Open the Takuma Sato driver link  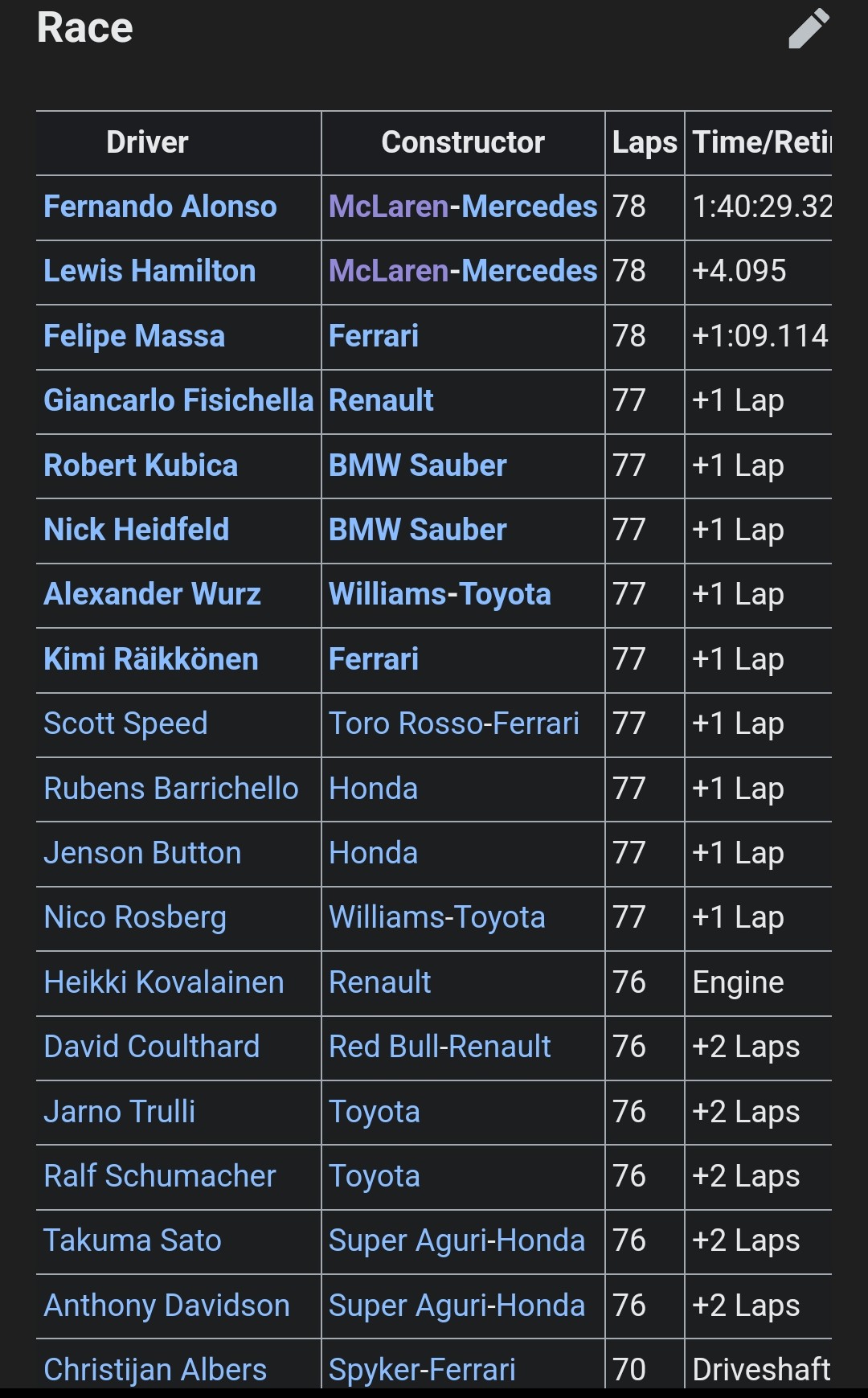(133, 1240)
